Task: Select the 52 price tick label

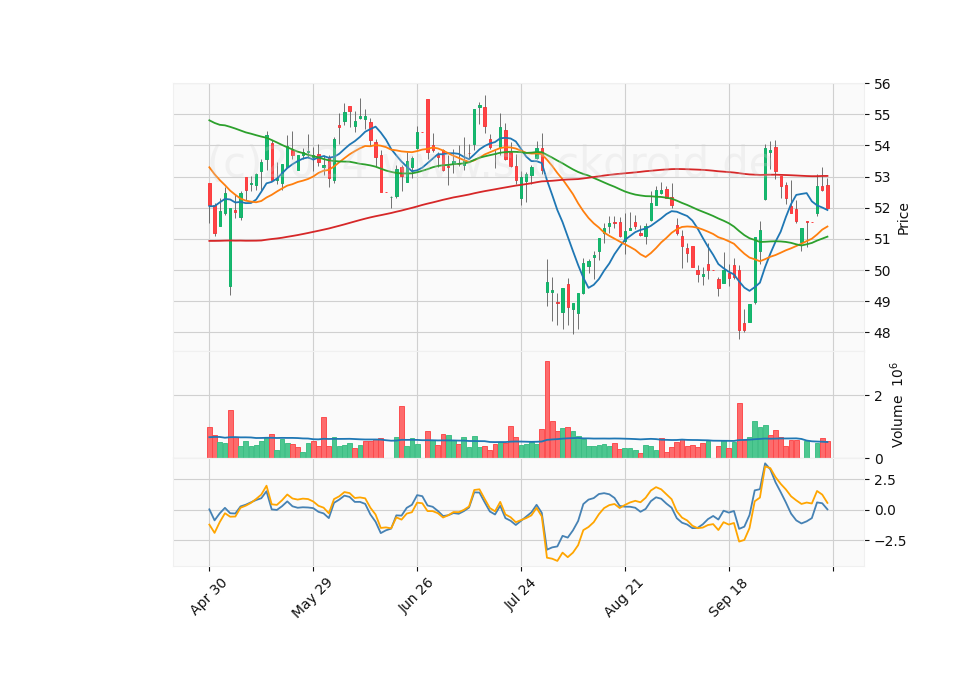Action: coord(882,209)
